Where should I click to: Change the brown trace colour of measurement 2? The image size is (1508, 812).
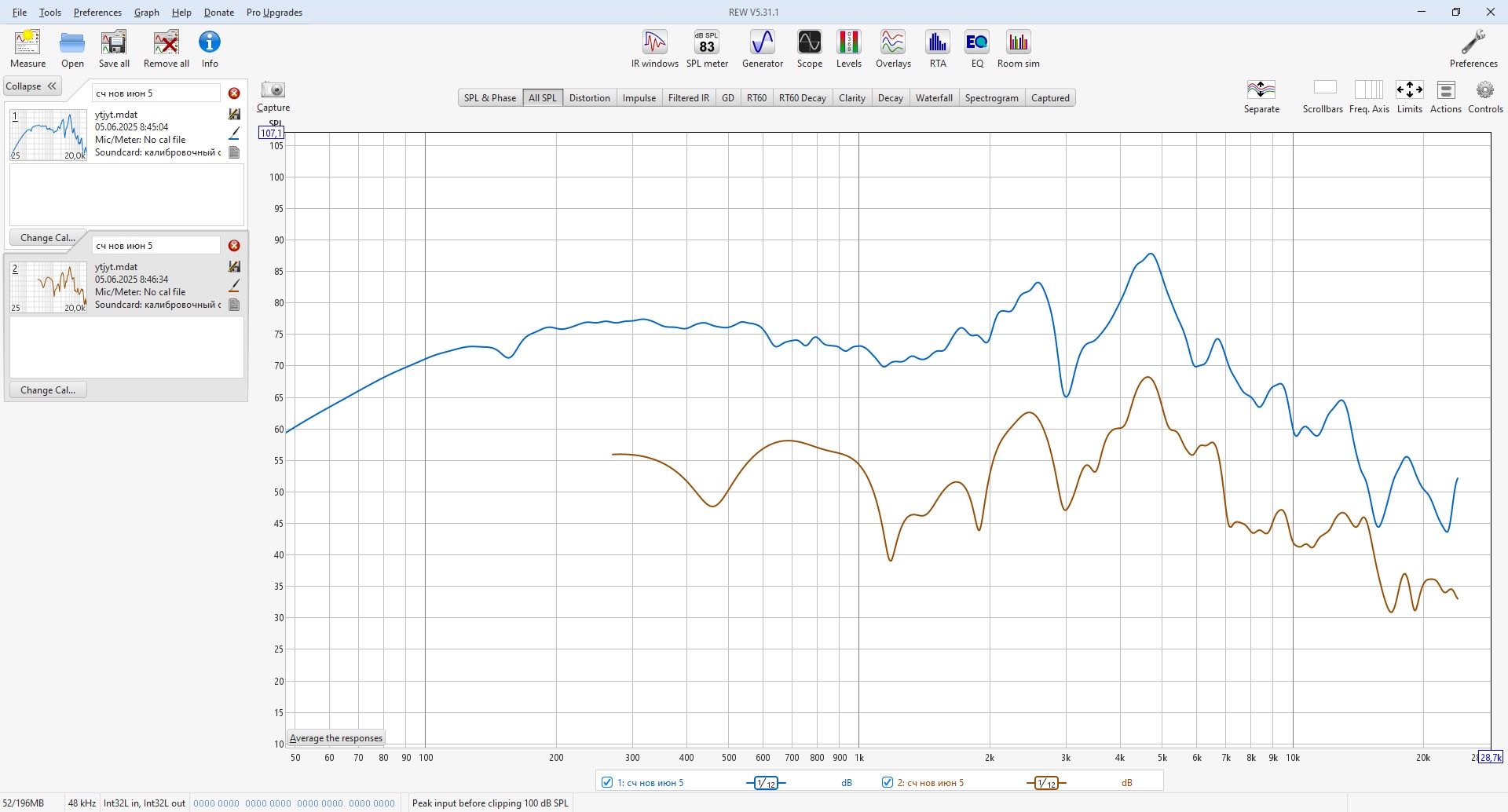pyautogui.click(x=234, y=285)
